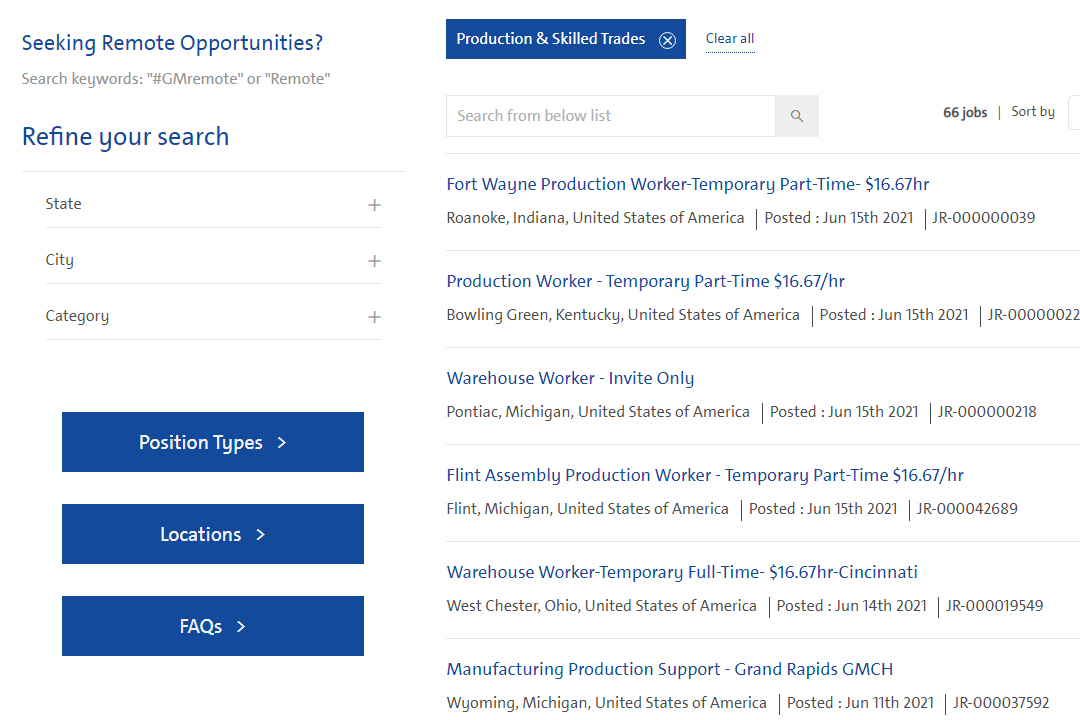This screenshot has height=720, width=1080.
Task: Open the Position Types button
Action: [213, 442]
